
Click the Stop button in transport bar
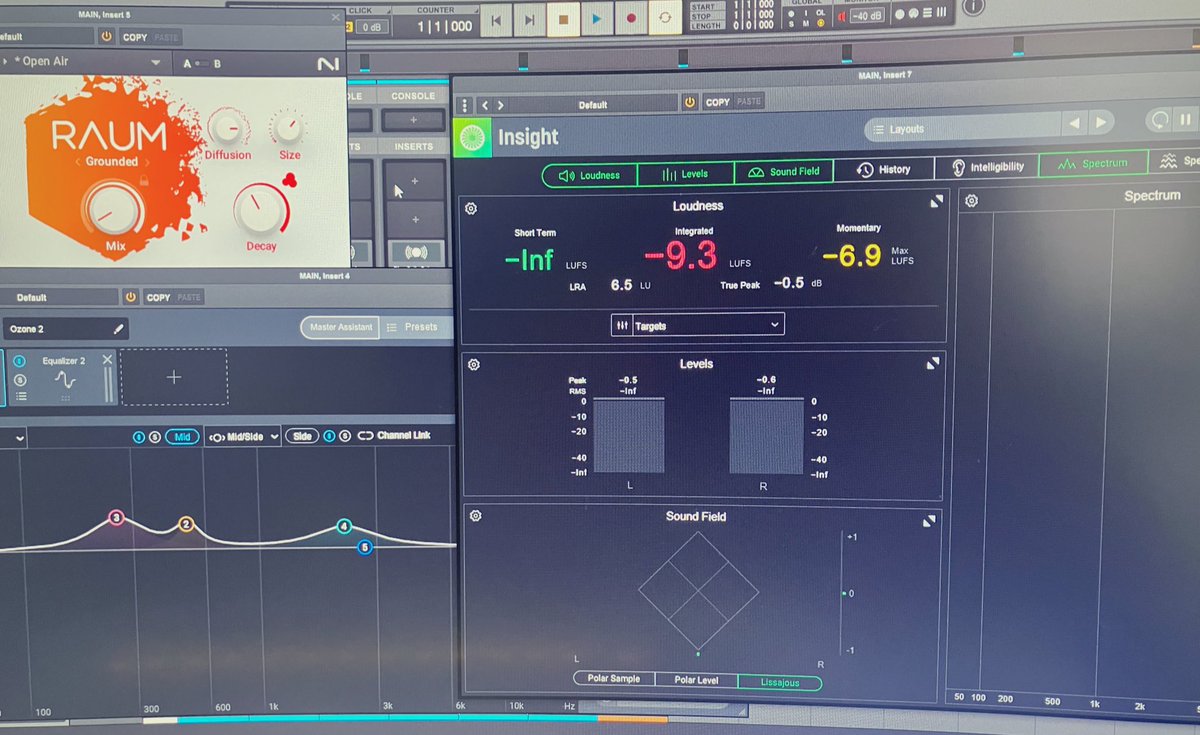(564, 19)
